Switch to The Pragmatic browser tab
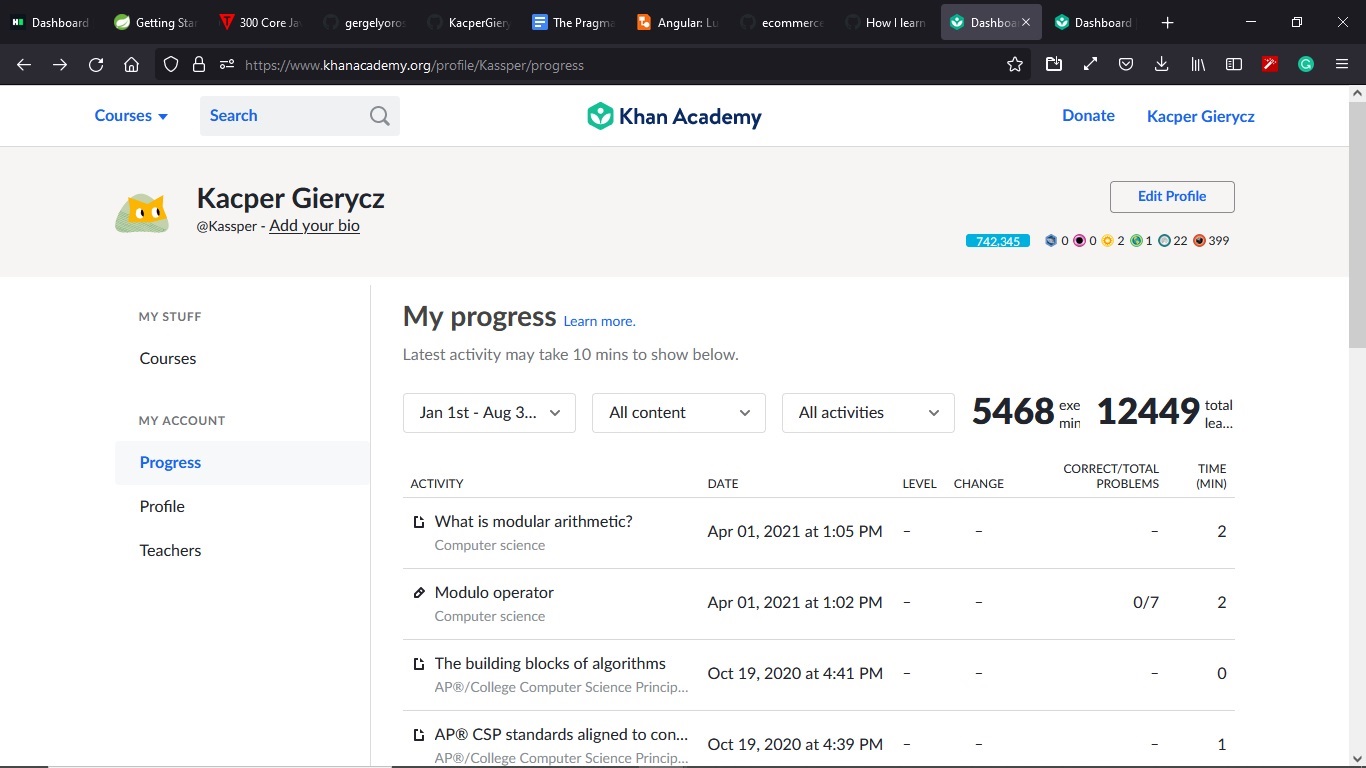 tap(573, 22)
